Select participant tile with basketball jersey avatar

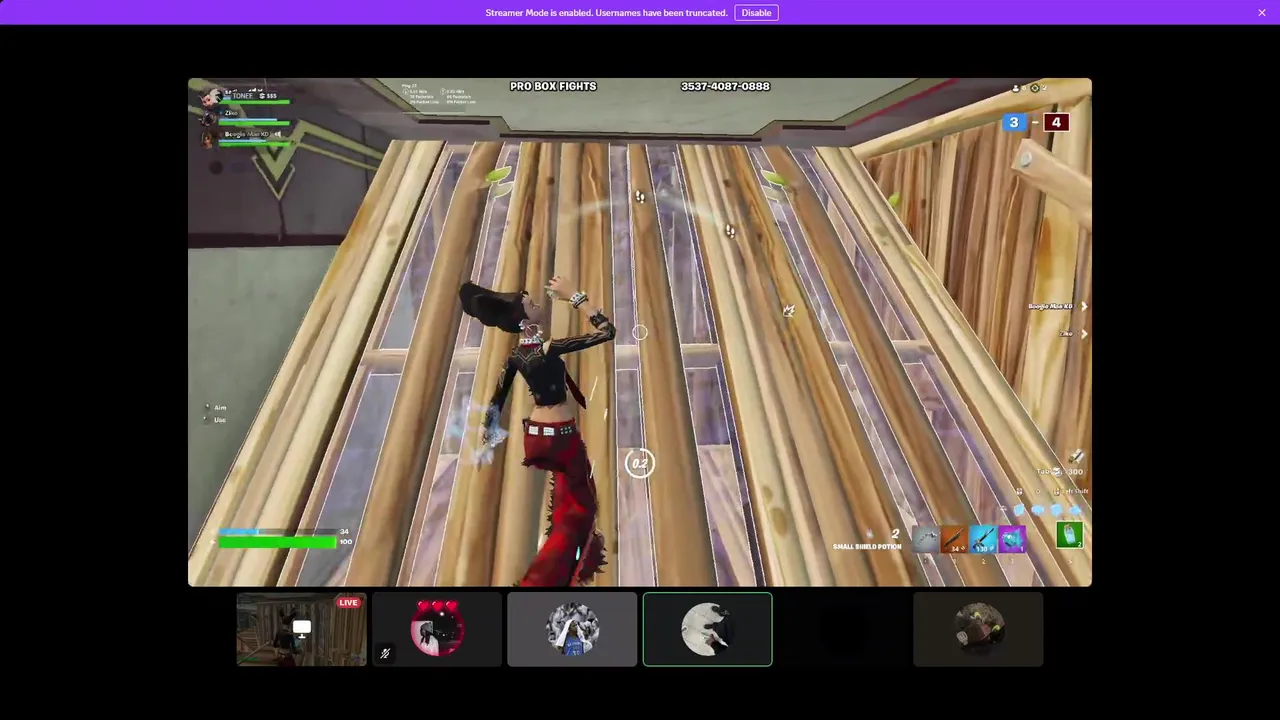pos(572,629)
